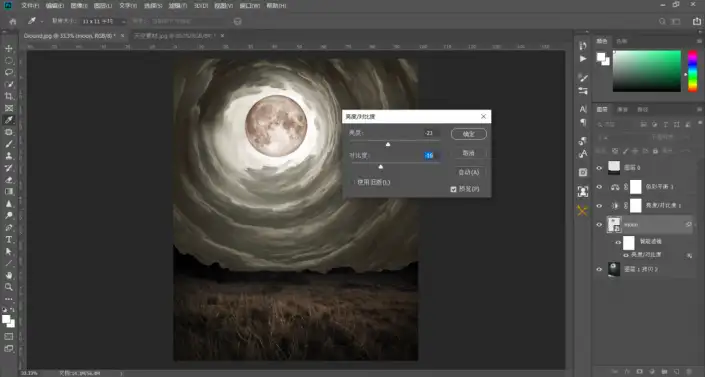
Task: Enable the Use Legacy checkbox
Action: [x=354, y=182]
